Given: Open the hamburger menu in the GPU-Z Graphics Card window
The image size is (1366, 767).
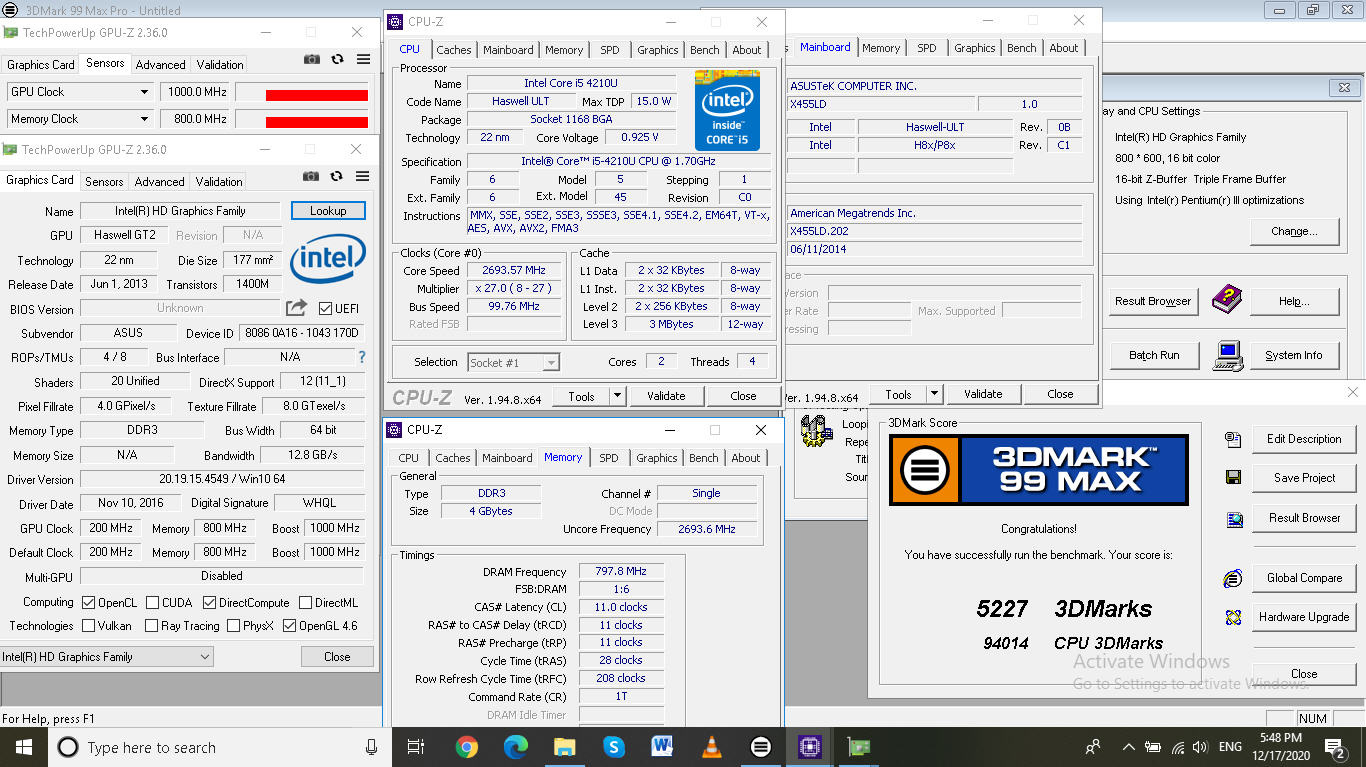Looking at the screenshot, I should [363, 176].
